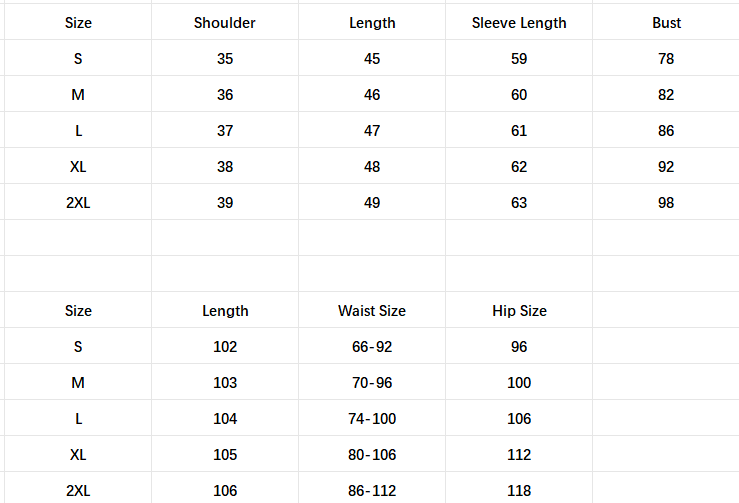Click the Sleeve Length header cell

(519, 23)
